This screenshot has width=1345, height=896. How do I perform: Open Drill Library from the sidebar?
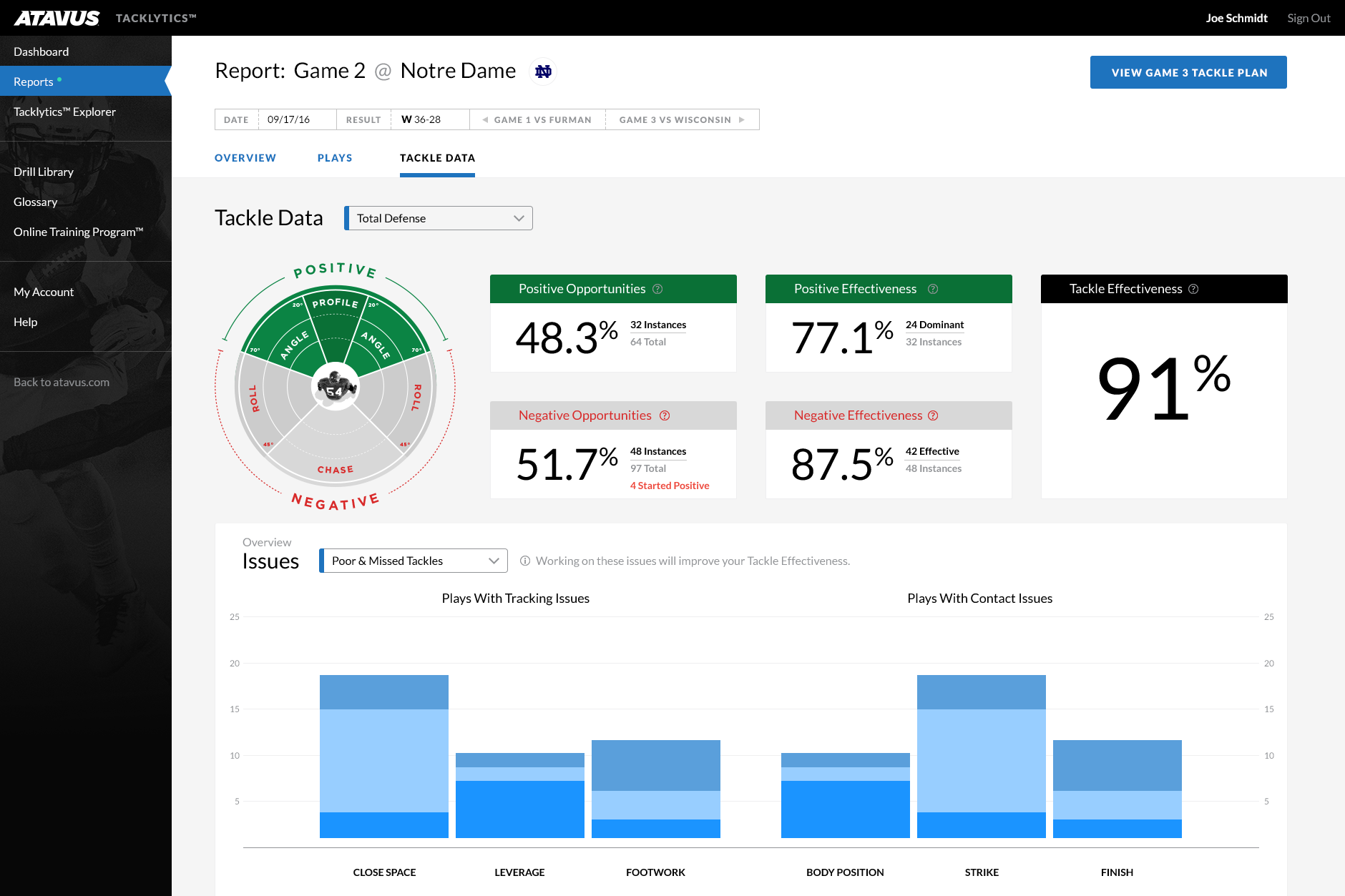44,172
